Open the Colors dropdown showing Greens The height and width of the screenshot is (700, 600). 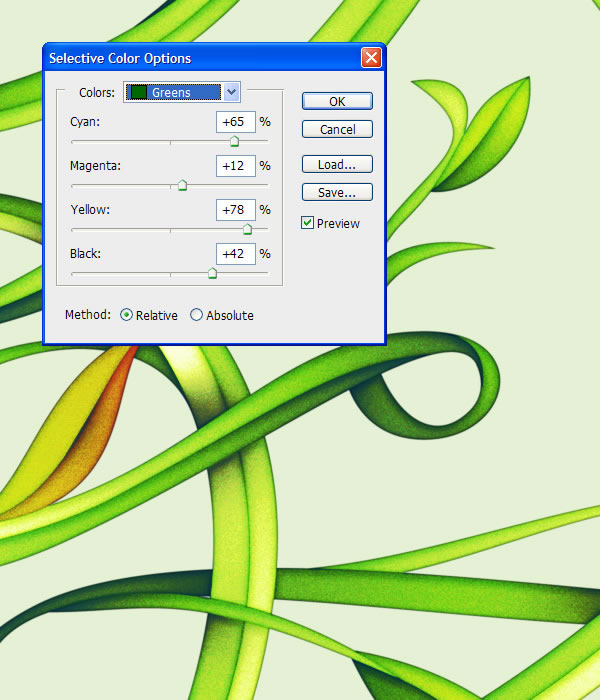pos(182,92)
